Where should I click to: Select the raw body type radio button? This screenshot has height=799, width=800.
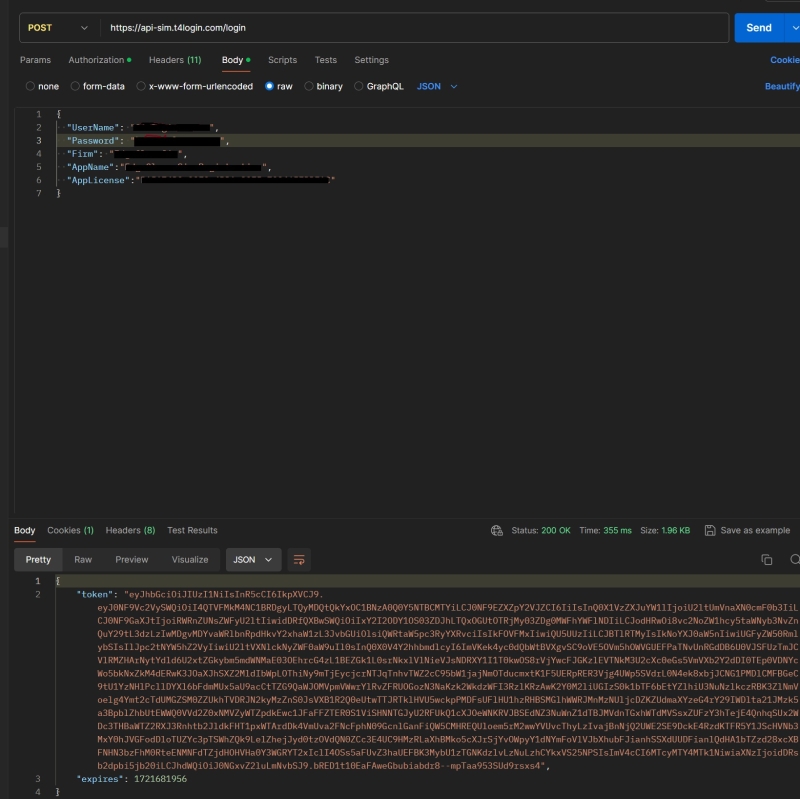pos(270,87)
